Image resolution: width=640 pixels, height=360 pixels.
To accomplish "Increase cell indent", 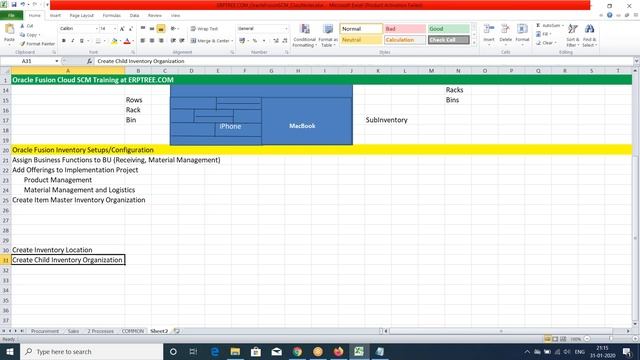I will tap(182, 41).
